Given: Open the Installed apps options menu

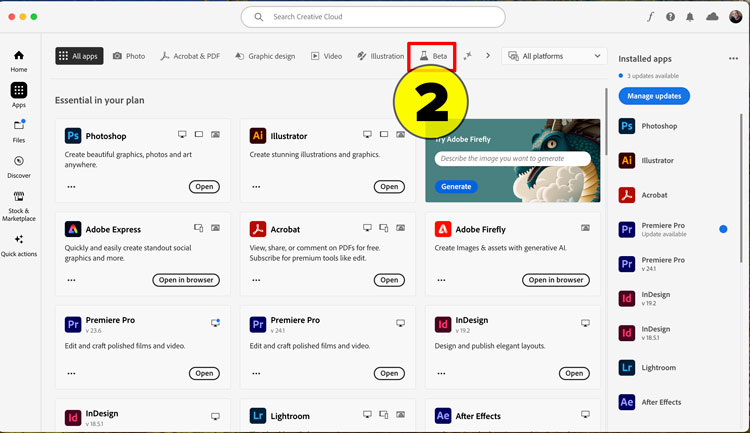Looking at the screenshot, I should tap(733, 58).
